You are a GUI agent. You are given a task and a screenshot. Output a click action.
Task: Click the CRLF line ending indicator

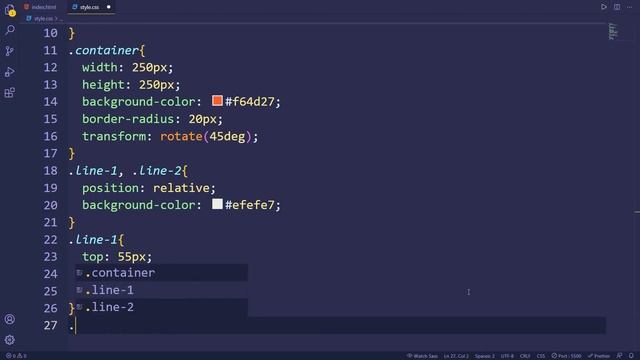point(525,356)
